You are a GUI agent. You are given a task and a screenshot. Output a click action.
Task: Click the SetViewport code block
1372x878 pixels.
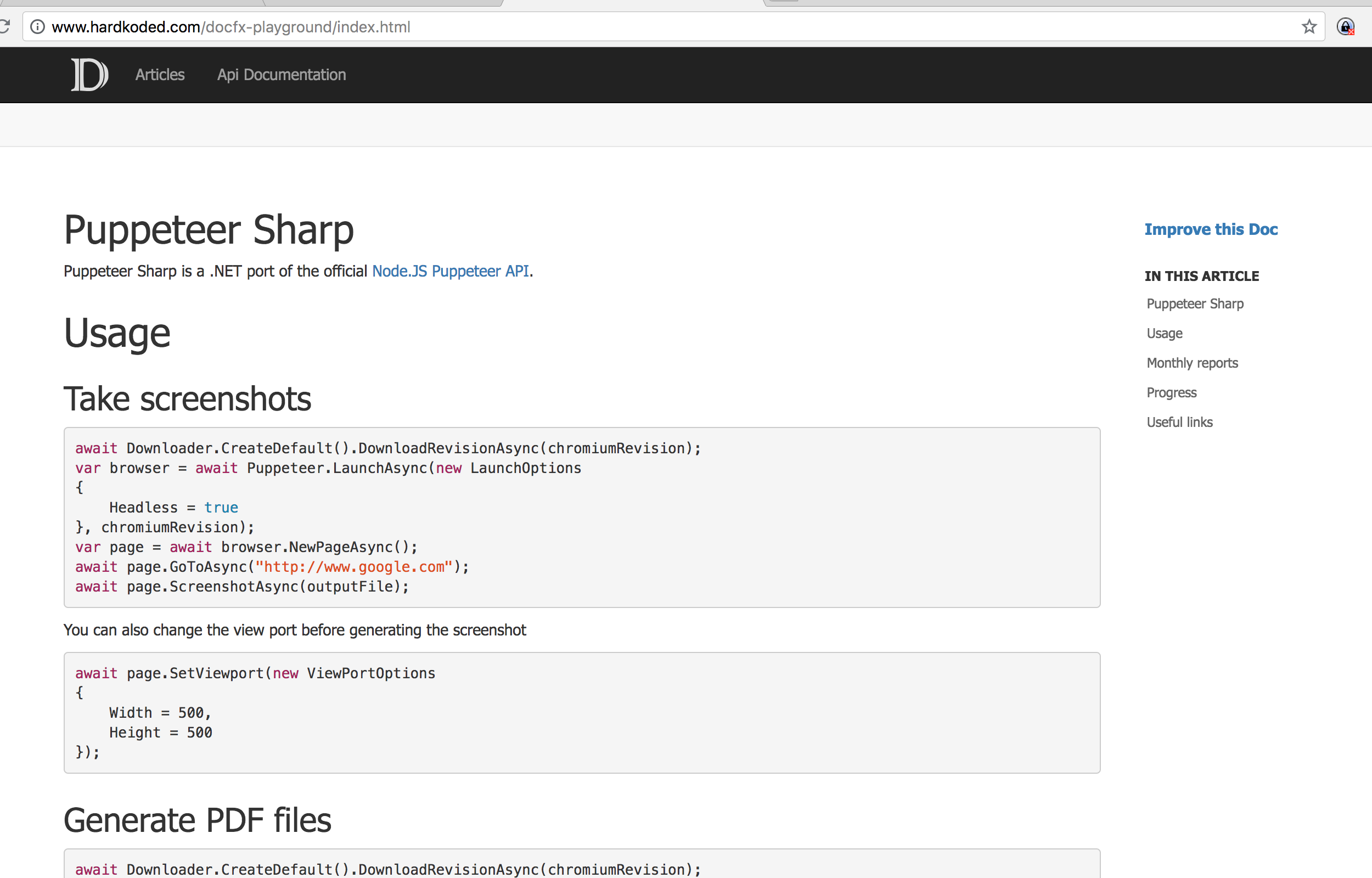tap(684, 713)
